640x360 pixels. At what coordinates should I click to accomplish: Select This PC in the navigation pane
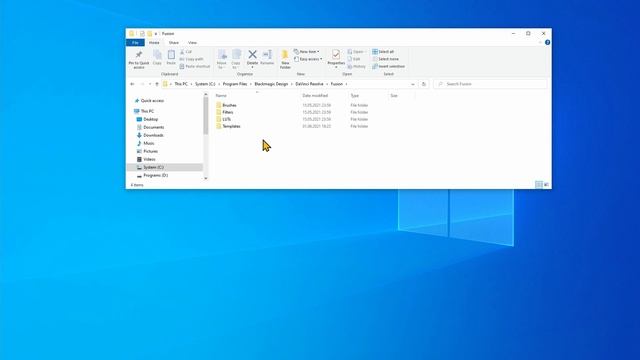tap(147, 111)
